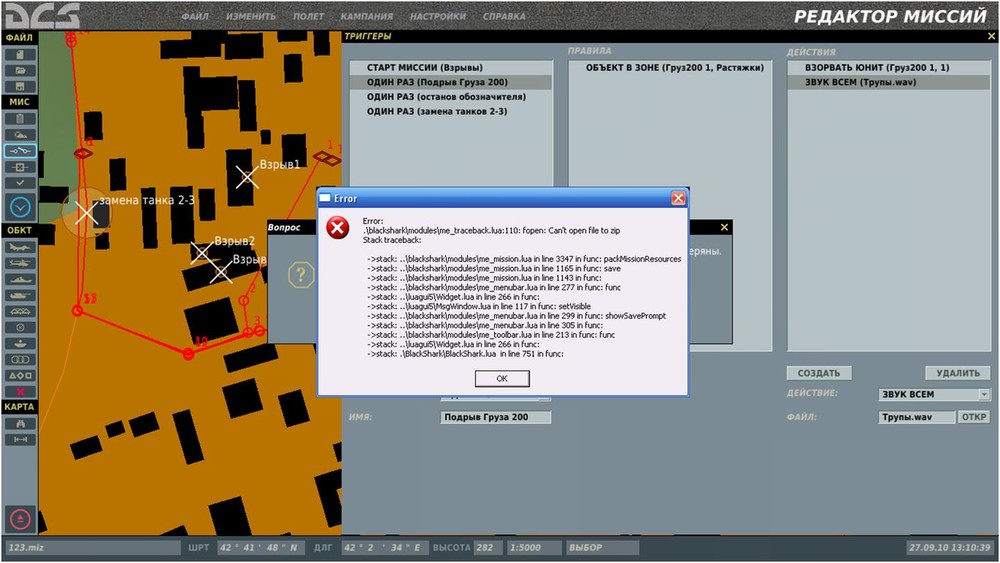The width and height of the screenshot is (1000, 563).
Task: Select the airplane group tool
Action: [x=20, y=247]
